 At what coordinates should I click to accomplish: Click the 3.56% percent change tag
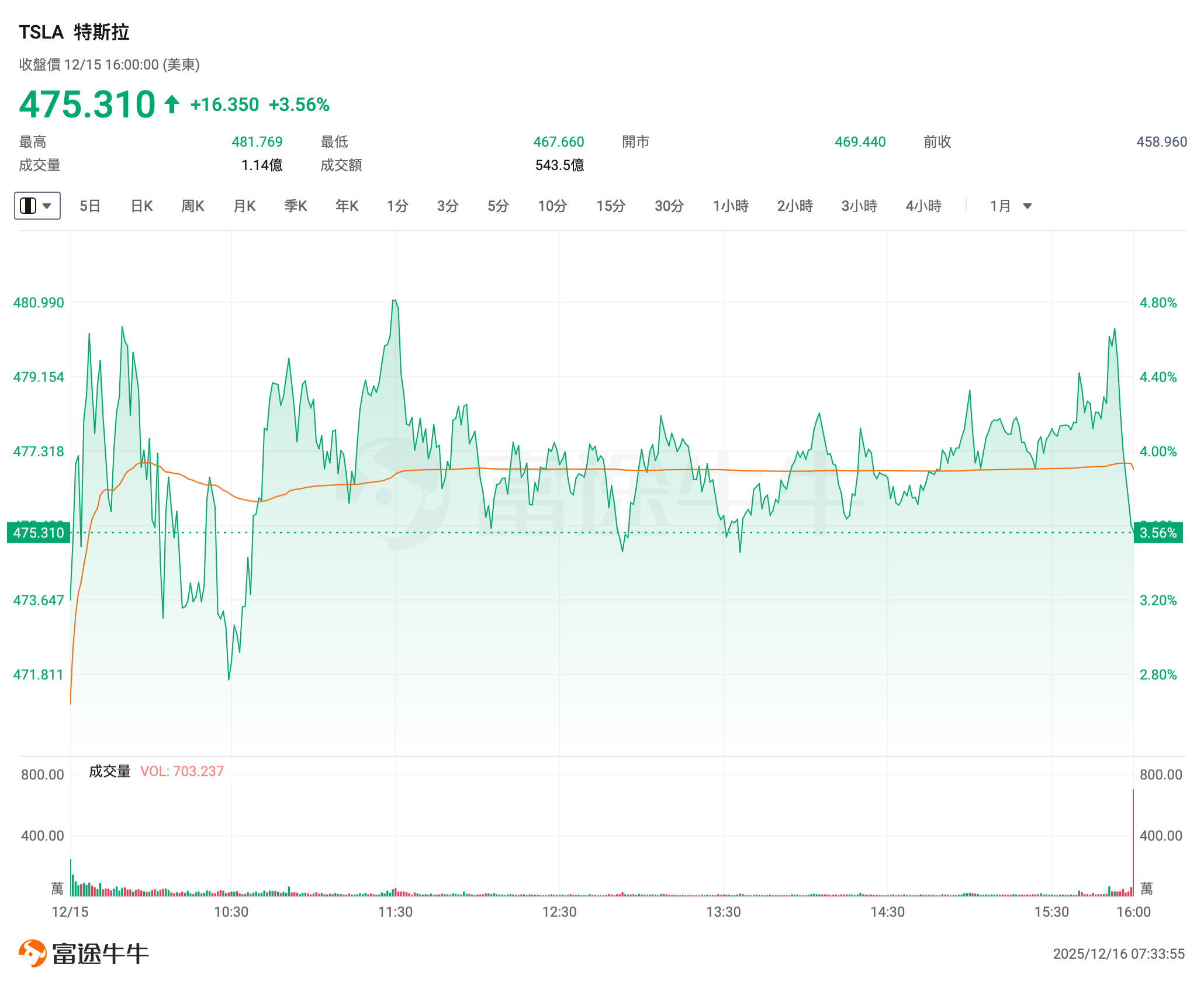tap(1158, 533)
